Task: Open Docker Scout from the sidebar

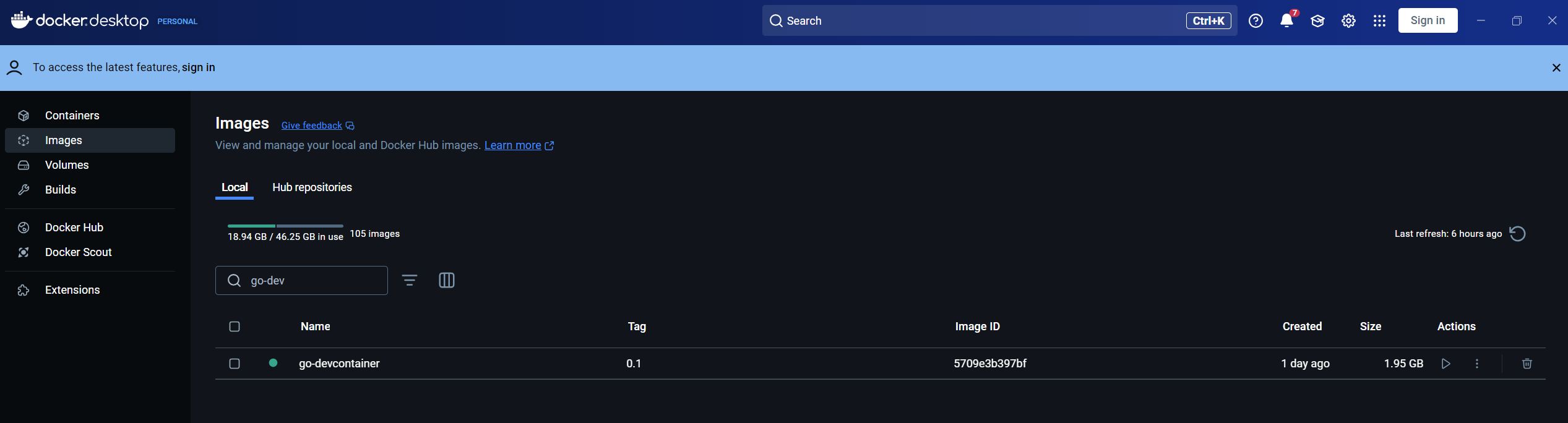Action: click(x=90, y=252)
